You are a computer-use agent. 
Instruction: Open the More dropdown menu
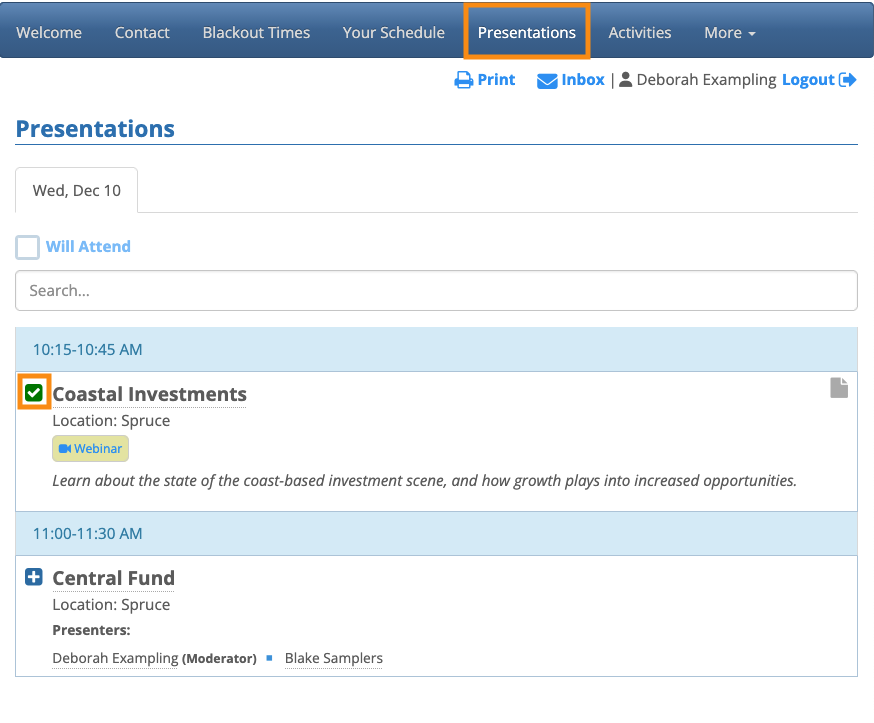(729, 32)
